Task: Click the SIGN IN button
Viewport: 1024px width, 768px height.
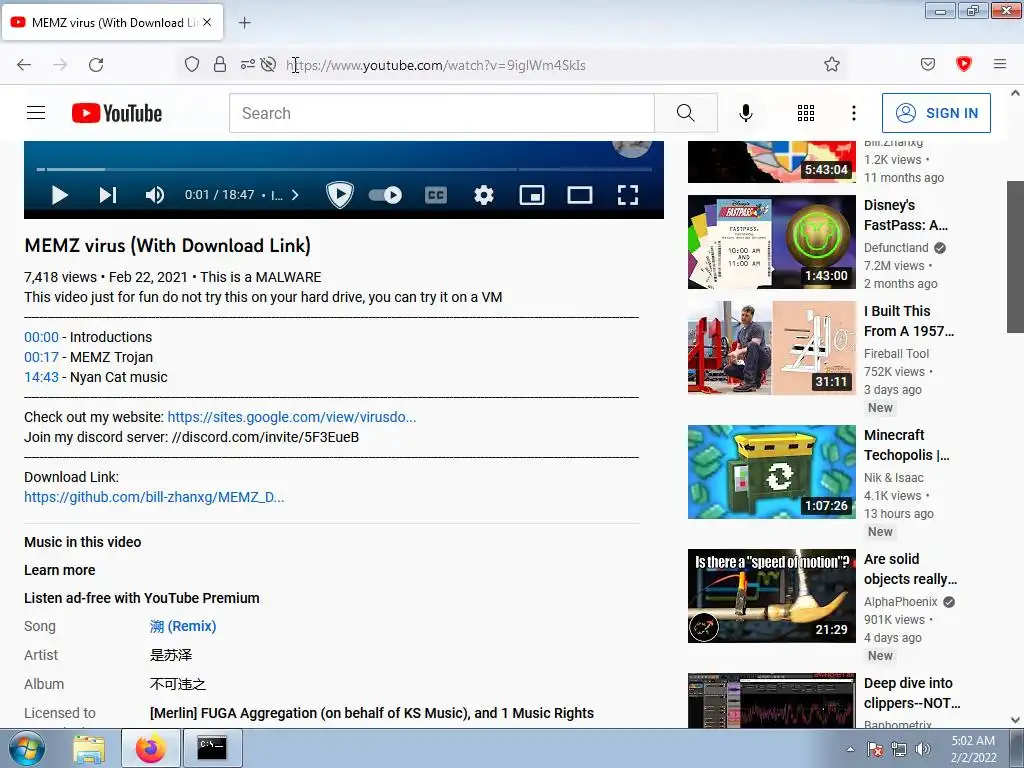Action: (936, 113)
